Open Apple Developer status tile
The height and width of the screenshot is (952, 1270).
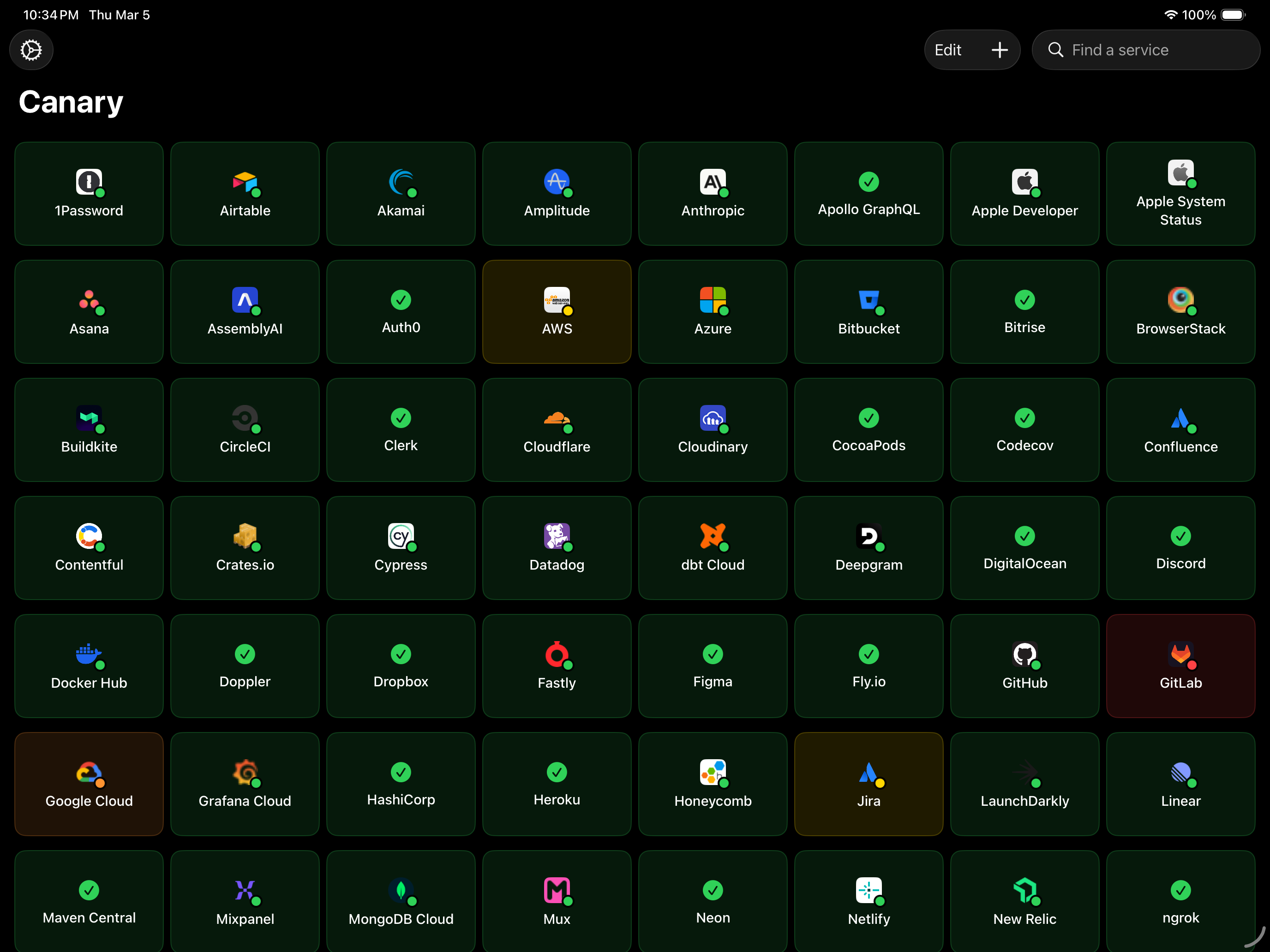pyautogui.click(x=1025, y=194)
